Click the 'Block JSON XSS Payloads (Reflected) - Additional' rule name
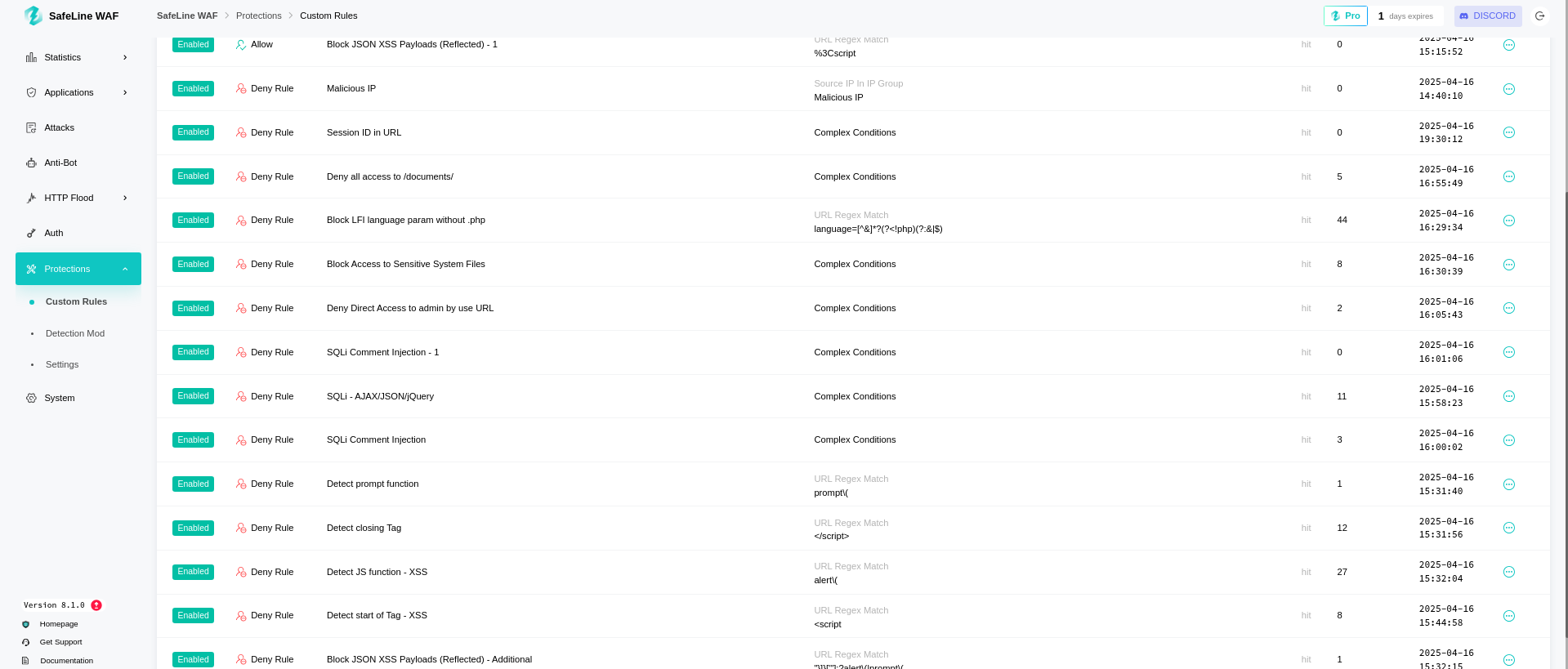This screenshot has height=669, width=1568. 429,659
